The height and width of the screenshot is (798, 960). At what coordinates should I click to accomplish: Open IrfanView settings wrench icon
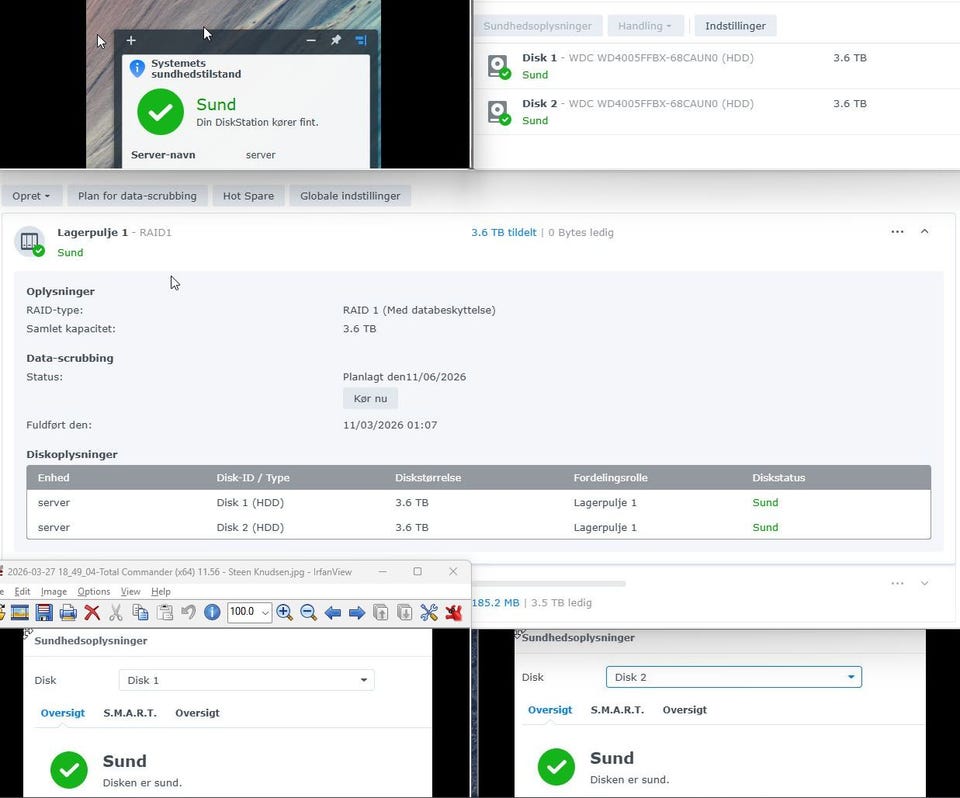coord(429,612)
